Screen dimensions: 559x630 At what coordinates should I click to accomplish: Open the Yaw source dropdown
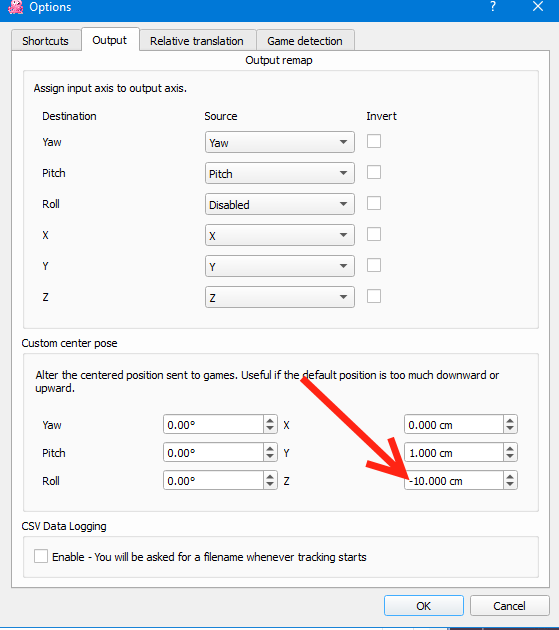[x=280, y=142]
